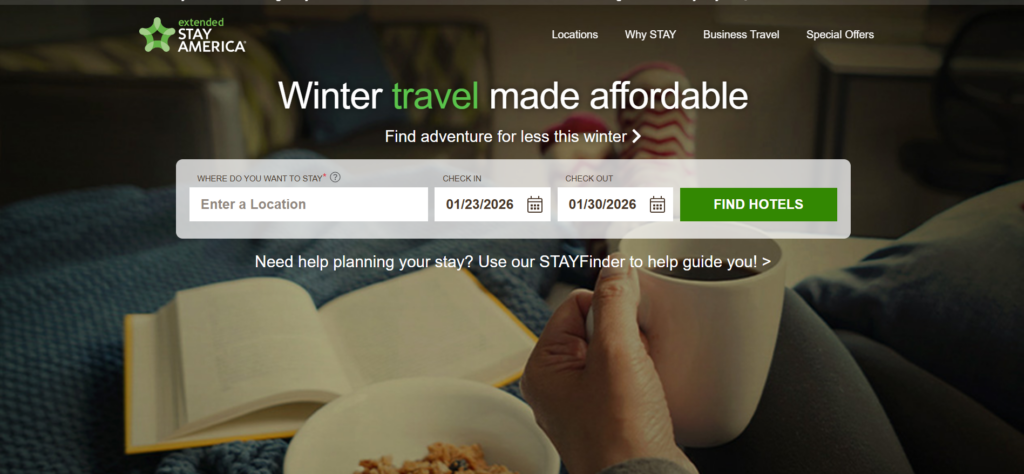Image resolution: width=1024 pixels, height=474 pixels.
Task: Open the STAYFinder planning help link
Action: [x=513, y=262]
